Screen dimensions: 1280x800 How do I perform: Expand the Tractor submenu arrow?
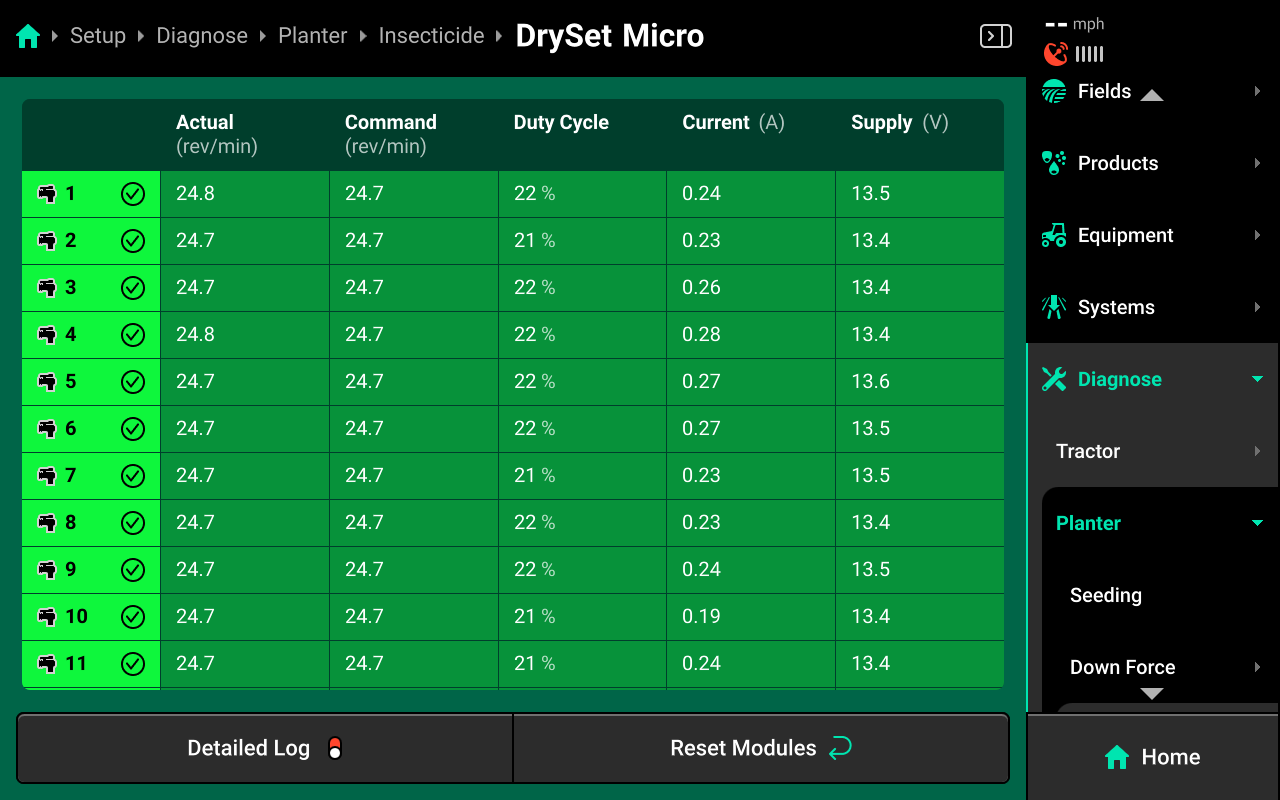click(1257, 451)
